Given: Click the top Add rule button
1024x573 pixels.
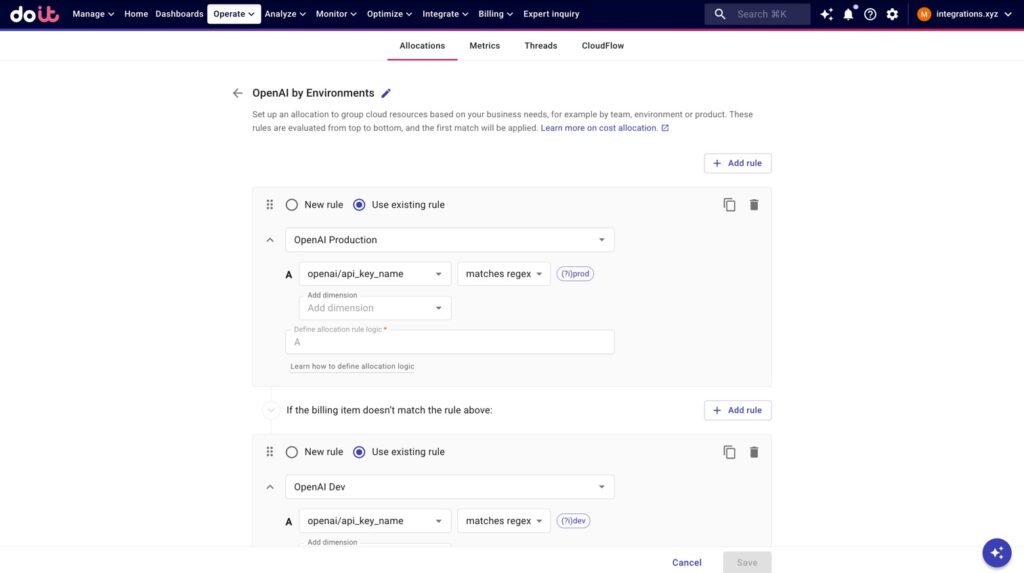Looking at the screenshot, I should point(737,163).
